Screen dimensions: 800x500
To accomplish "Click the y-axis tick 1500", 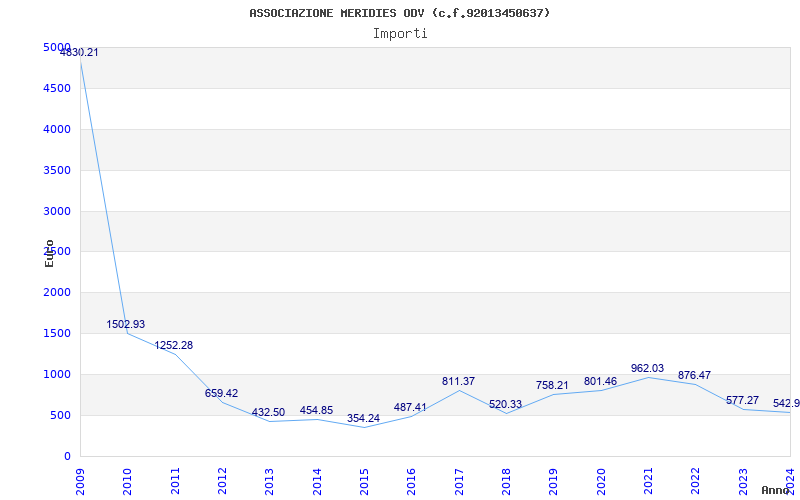I will click(x=57, y=334).
